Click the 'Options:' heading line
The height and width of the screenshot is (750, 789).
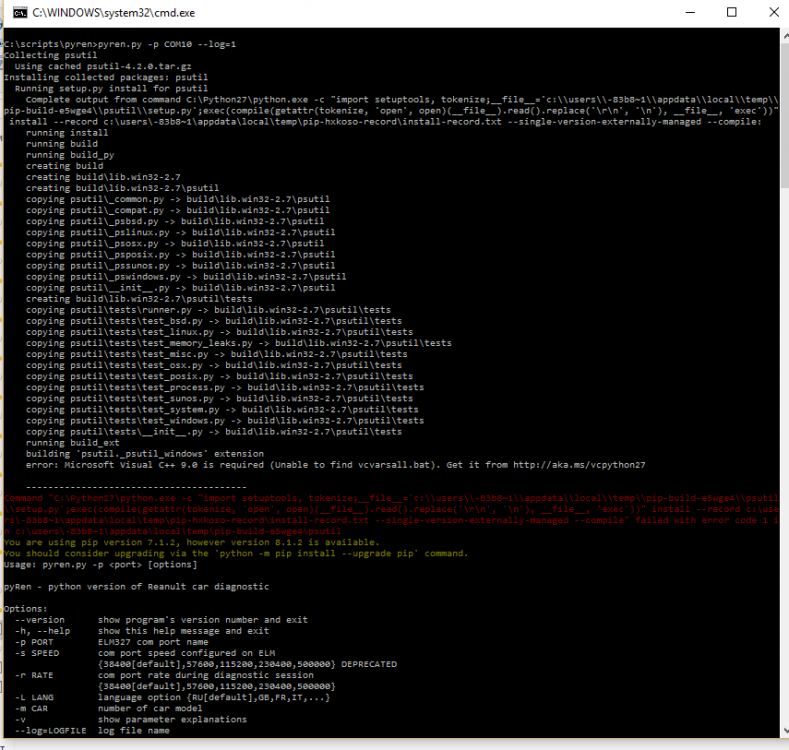tap(25, 609)
